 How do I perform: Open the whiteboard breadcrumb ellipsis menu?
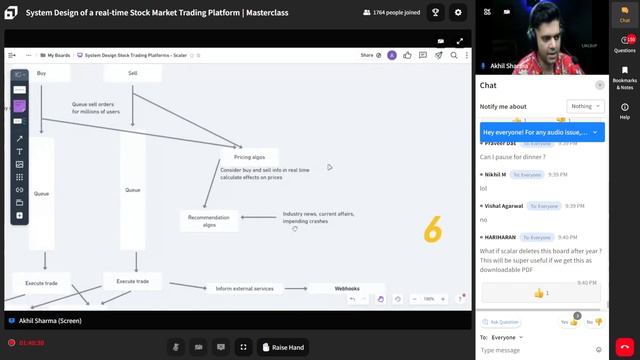click(29, 55)
